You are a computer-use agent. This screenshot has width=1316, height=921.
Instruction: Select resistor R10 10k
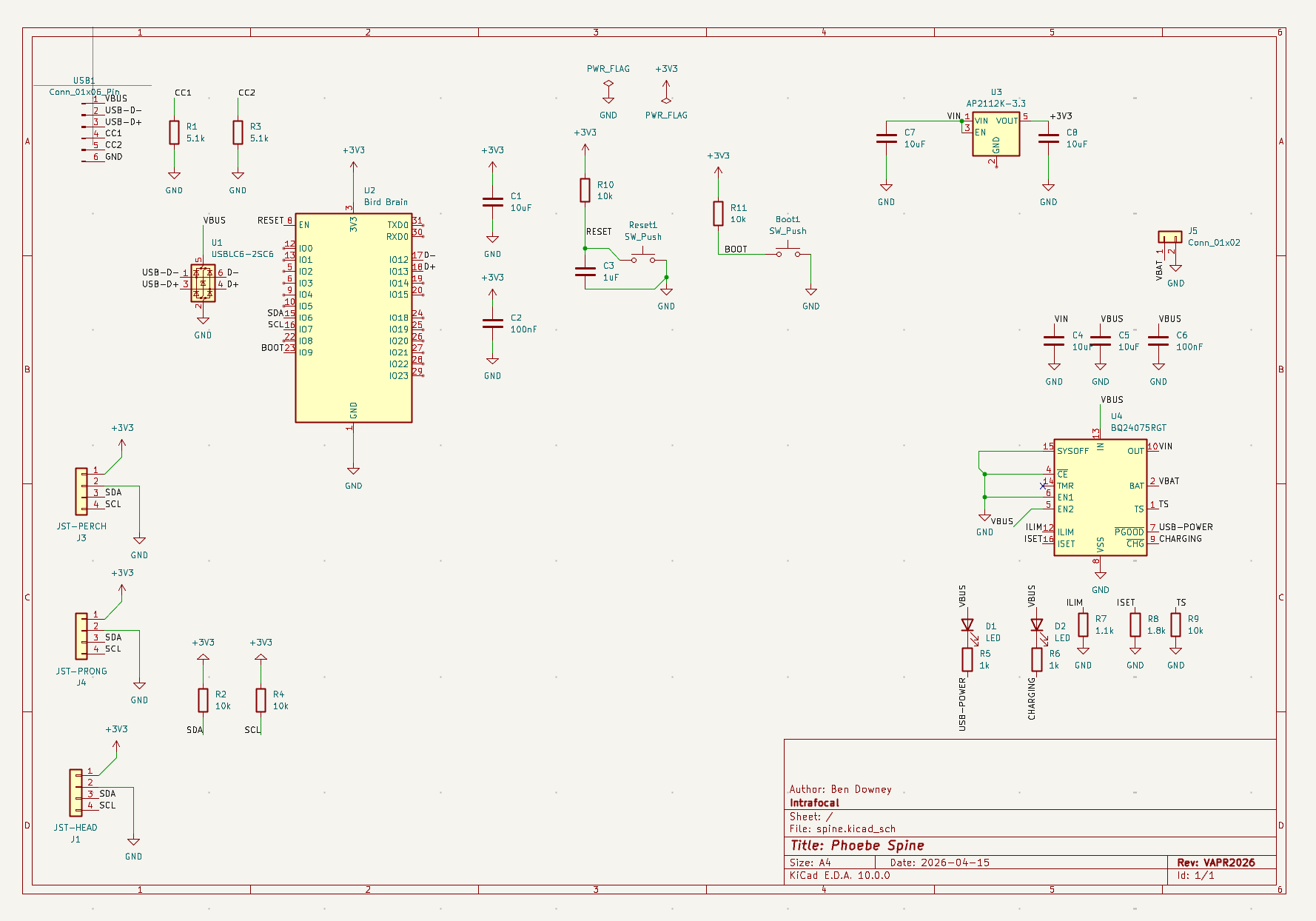[x=585, y=190]
